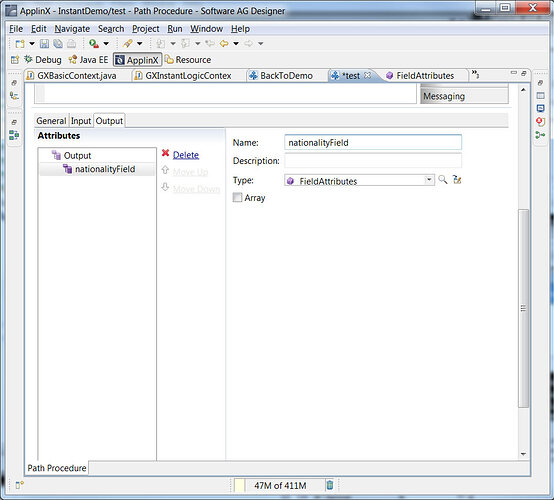Switch to the Input tab
Viewport: 554px width, 500px height.
point(81,121)
